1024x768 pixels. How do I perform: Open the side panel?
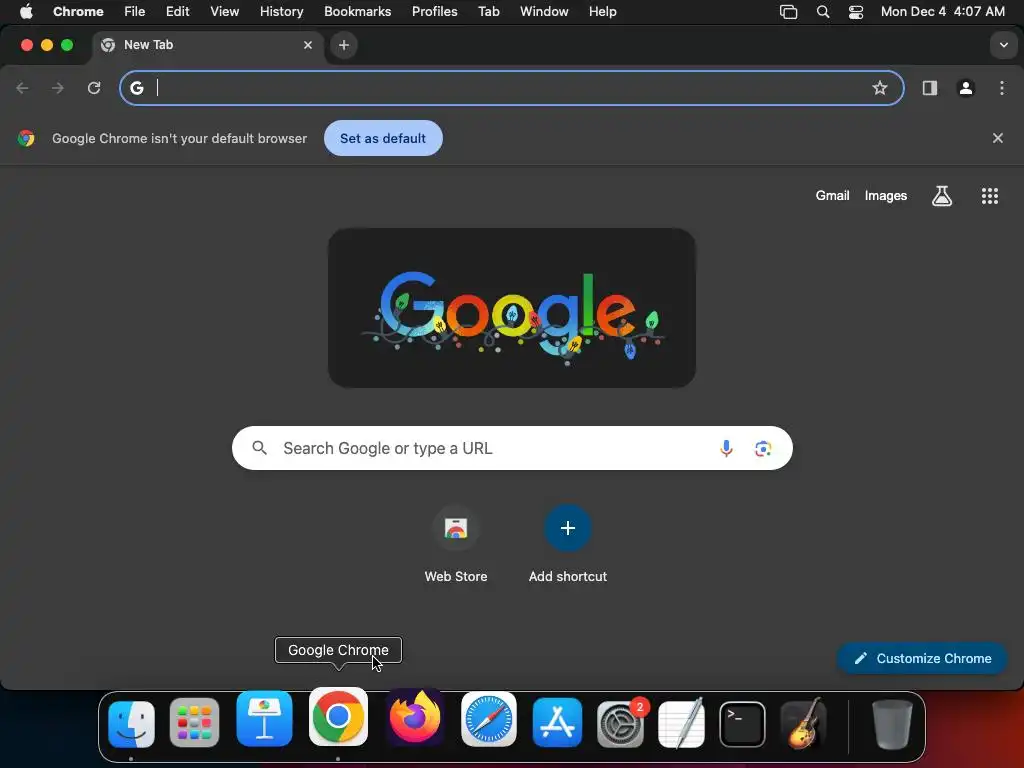[x=929, y=88]
